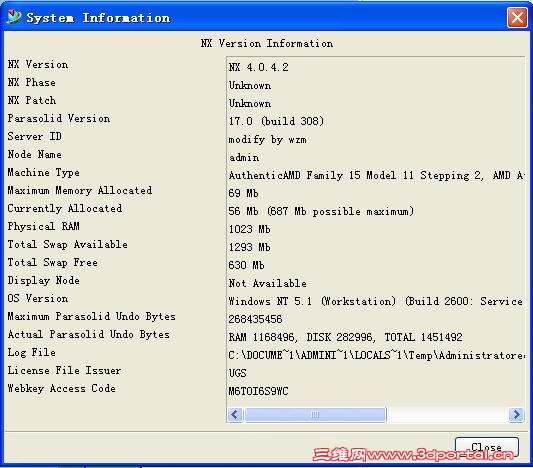Select the 'modify by wzm' value
This screenshot has width=533, height=468.
point(268,139)
